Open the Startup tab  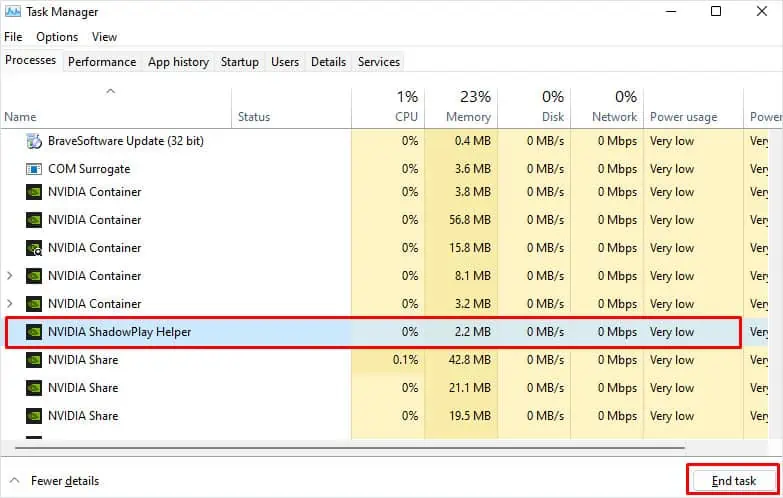(239, 62)
